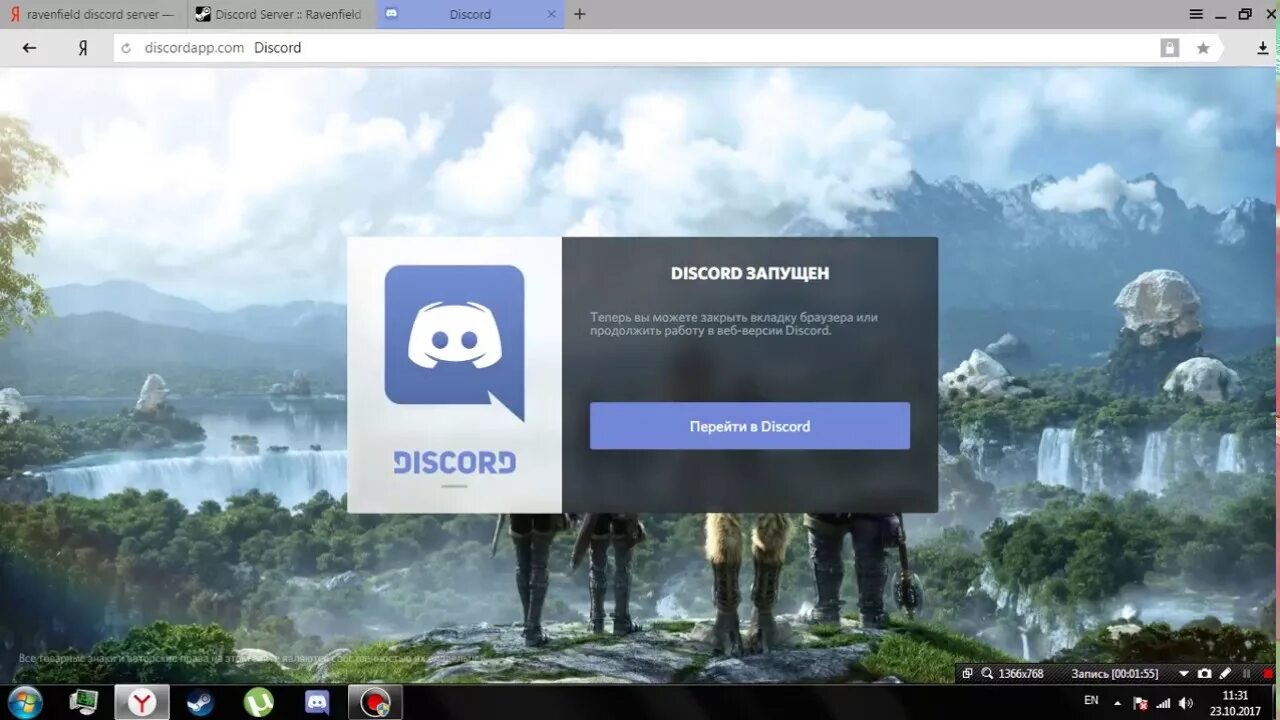Stop recording with the red button
This screenshot has height=720, width=1280.
[x=1268, y=674]
